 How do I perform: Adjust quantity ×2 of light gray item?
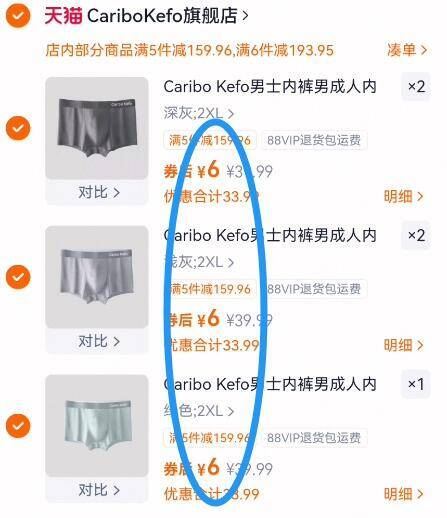tap(416, 235)
